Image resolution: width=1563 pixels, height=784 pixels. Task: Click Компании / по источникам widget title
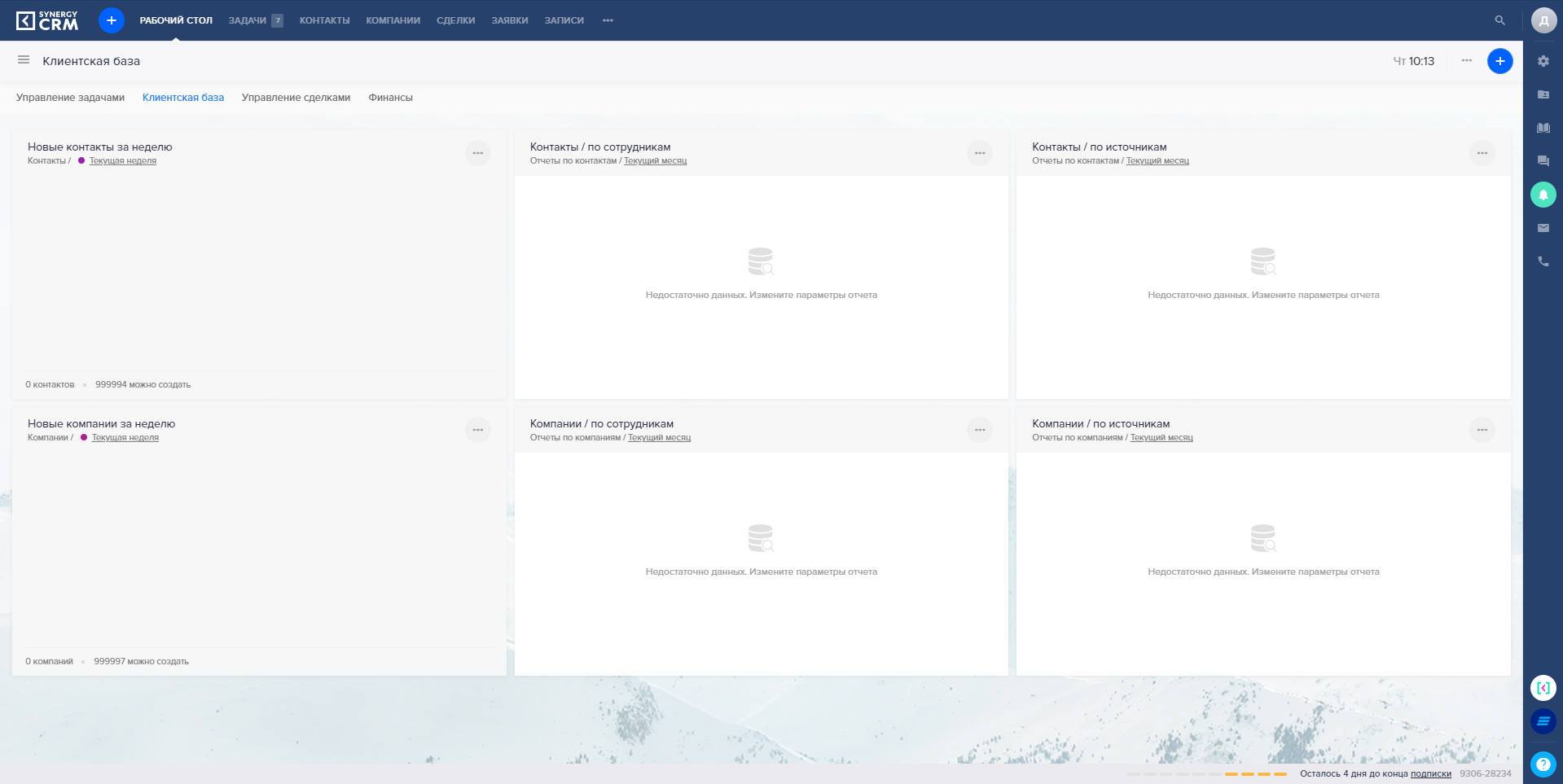[x=1100, y=424]
